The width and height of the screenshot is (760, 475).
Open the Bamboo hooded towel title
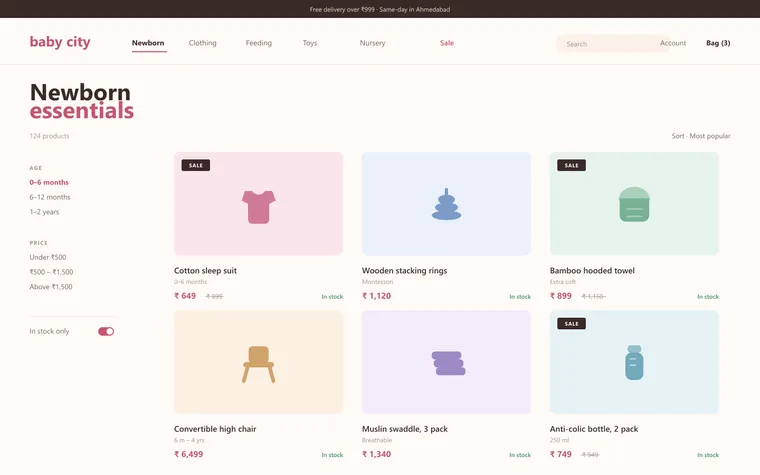[x=592, y=270]
